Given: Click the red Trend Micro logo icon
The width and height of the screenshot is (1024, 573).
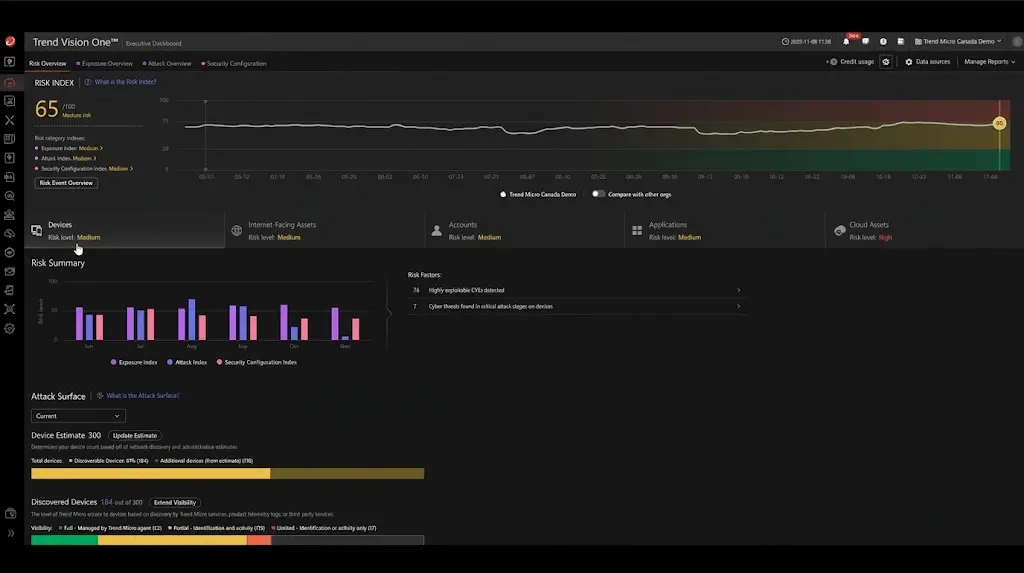Looking at the screenshot, I should pyautogui.click(x=10, y=42).
